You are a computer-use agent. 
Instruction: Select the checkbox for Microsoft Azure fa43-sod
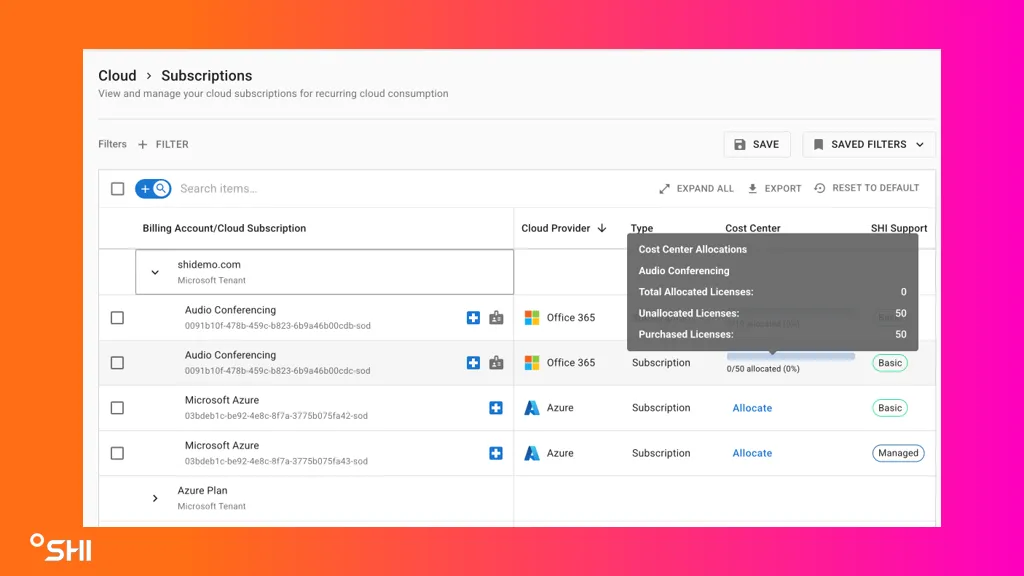tap(118, 453)
